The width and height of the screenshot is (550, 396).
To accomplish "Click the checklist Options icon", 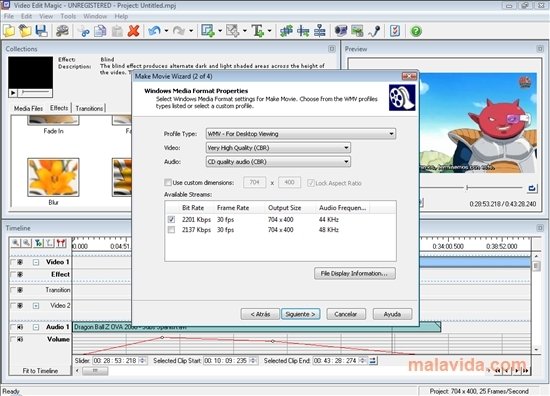I will point(395,31).
